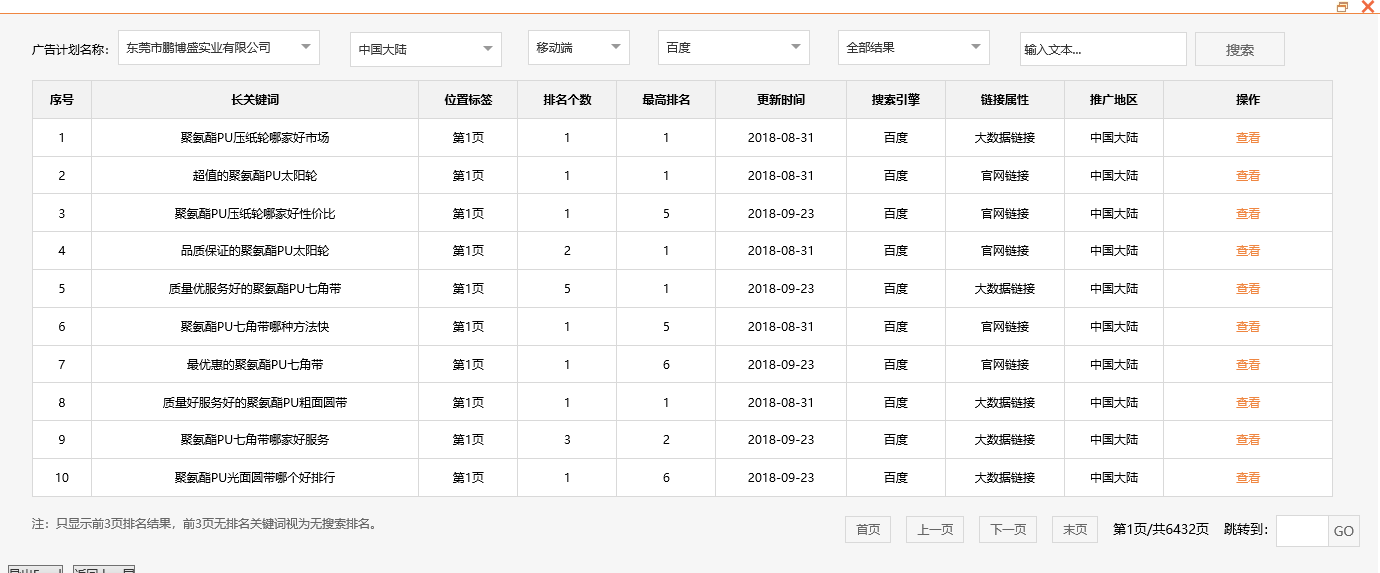The height and width of the screenshot is (573, 1380).
Task: Click 查看 for 超值的聚氨酯PU太阳轮
Action: pyautogui.click(x=1248, y=176)
